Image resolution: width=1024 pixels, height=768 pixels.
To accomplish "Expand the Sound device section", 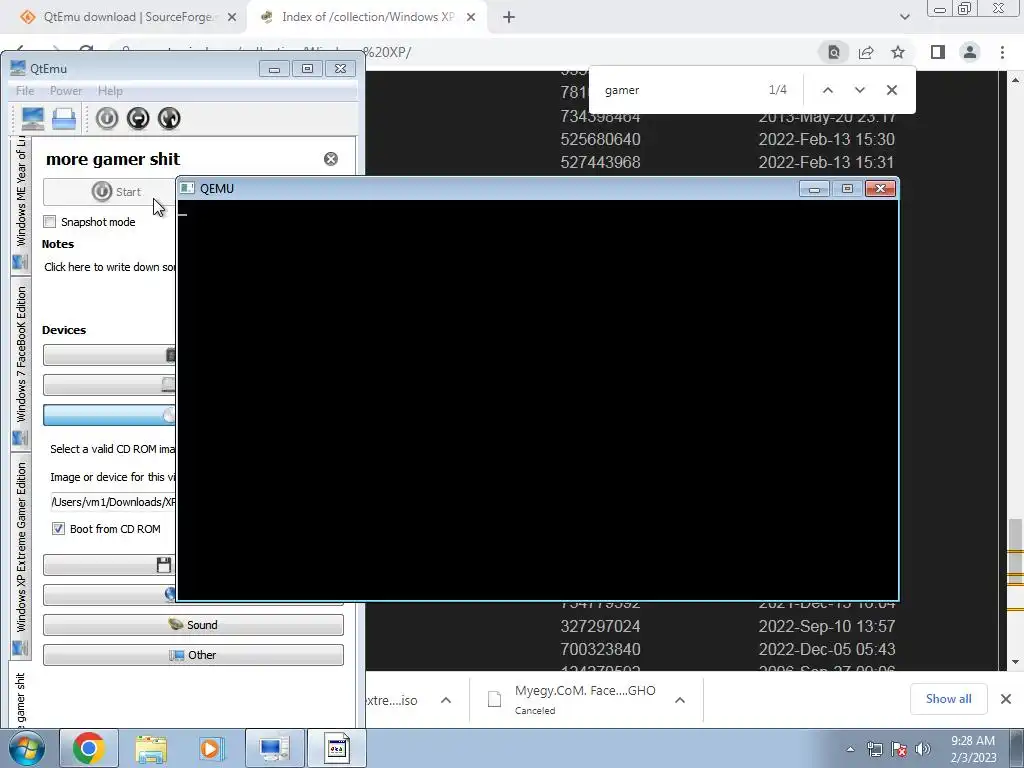I will tap(193, 625).
